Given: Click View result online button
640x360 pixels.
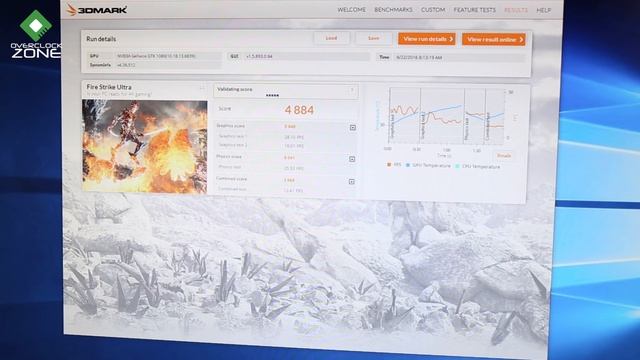Looking at the screenshot, I should tap(493, 40).
